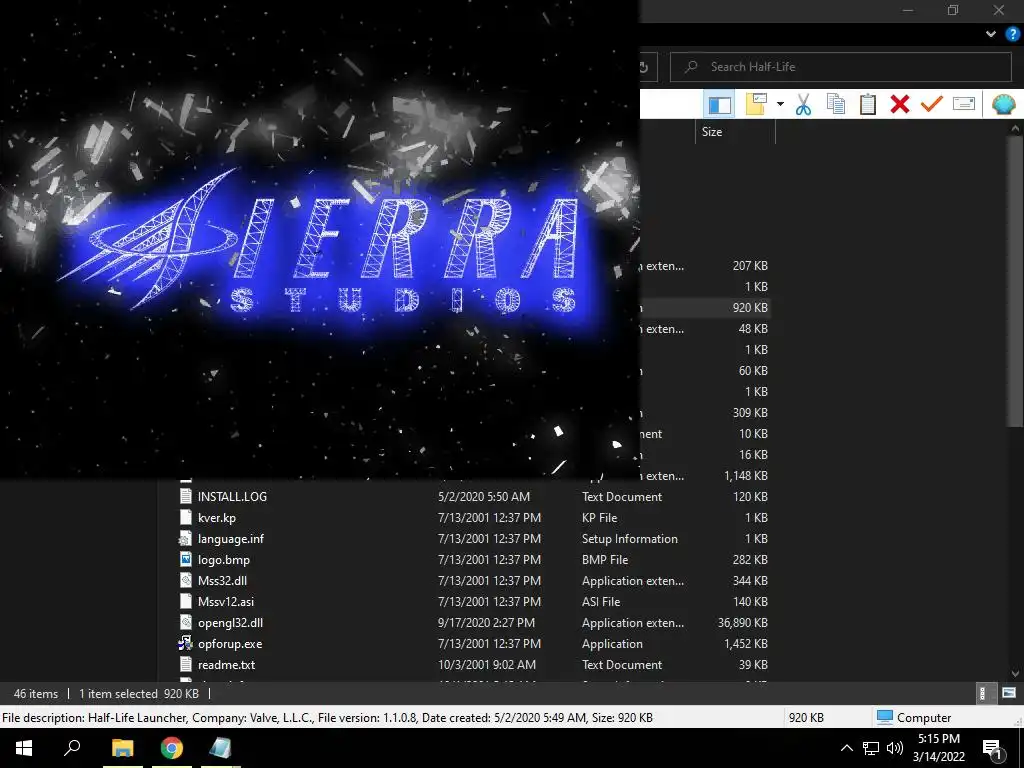Switch to the Half-Life taskbar app icon
The height and width of the screenshot is (768, 1024).
221,748
